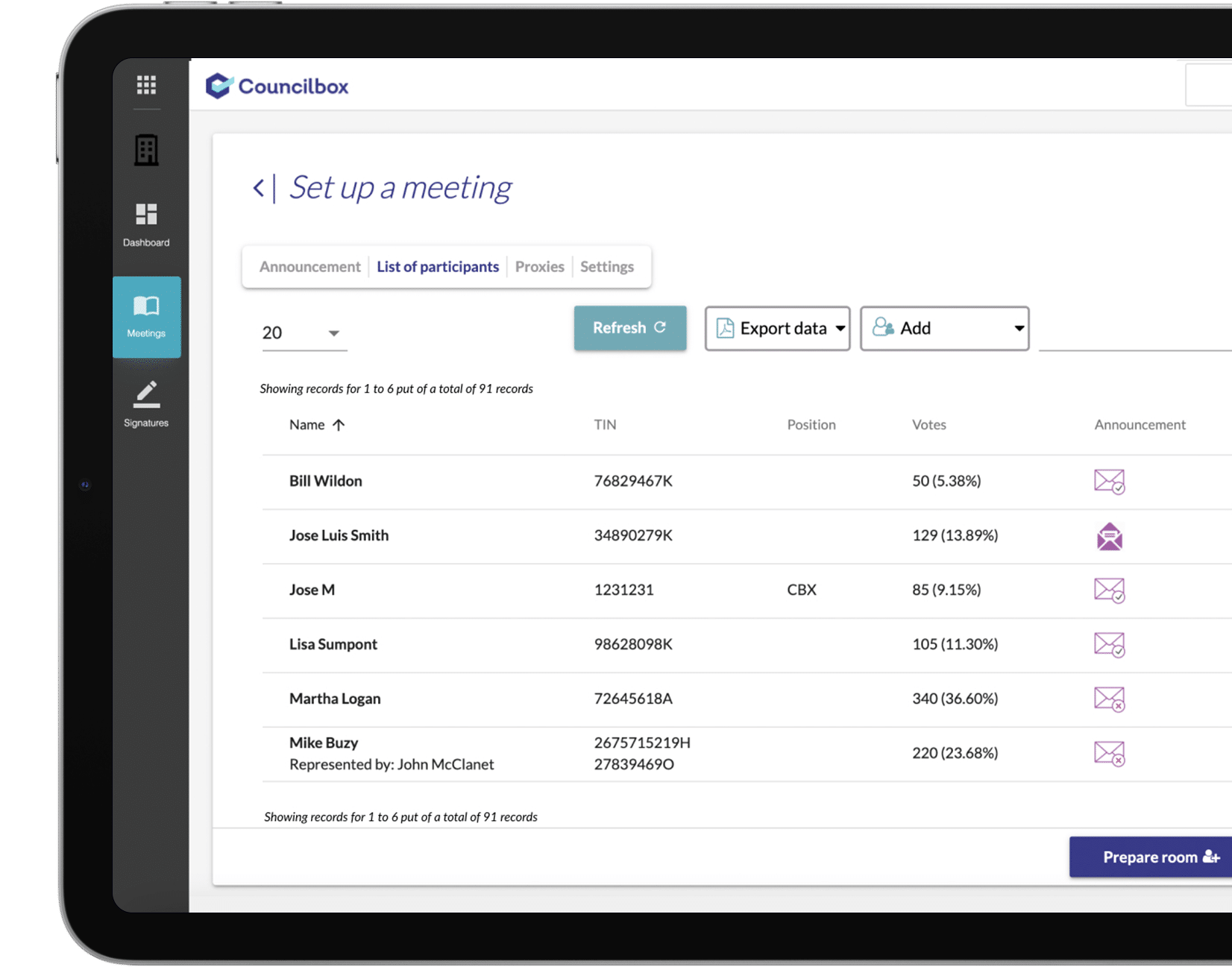Click Mike Buzy's announcement envelope icon
This screenshot has width=1232, height=967.
tap(1108, 754)
